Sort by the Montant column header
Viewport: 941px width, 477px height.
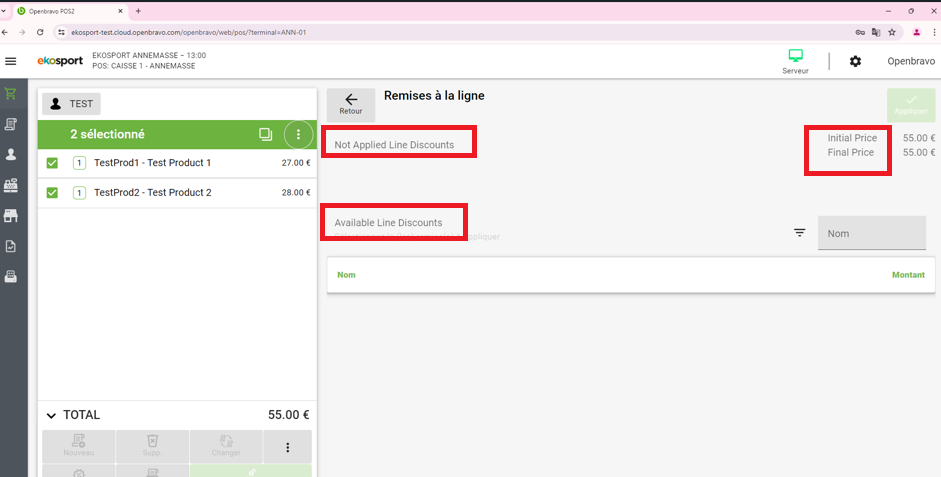[908, 275]
